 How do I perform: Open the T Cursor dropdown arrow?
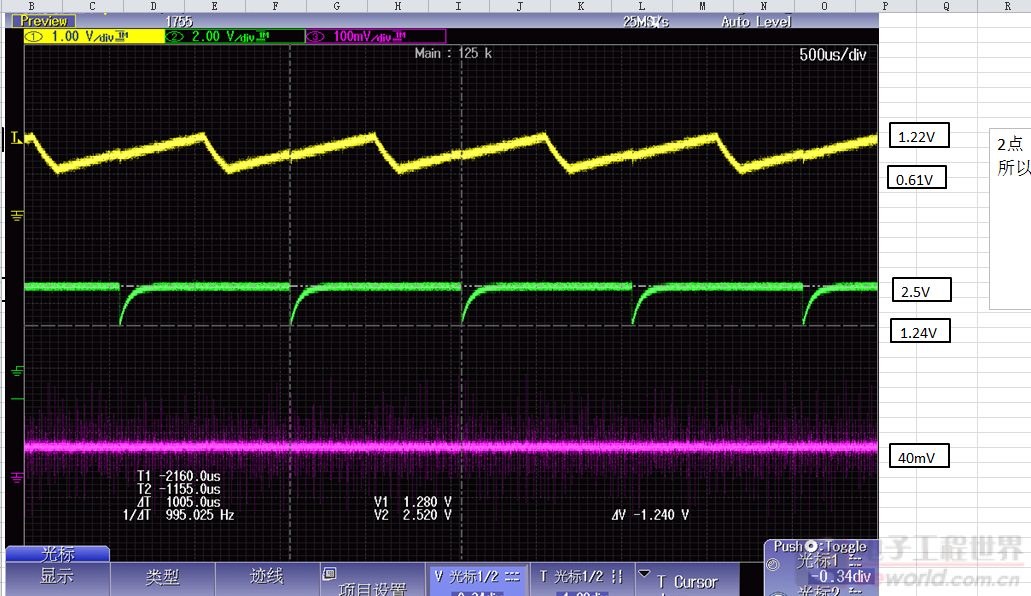644,573
